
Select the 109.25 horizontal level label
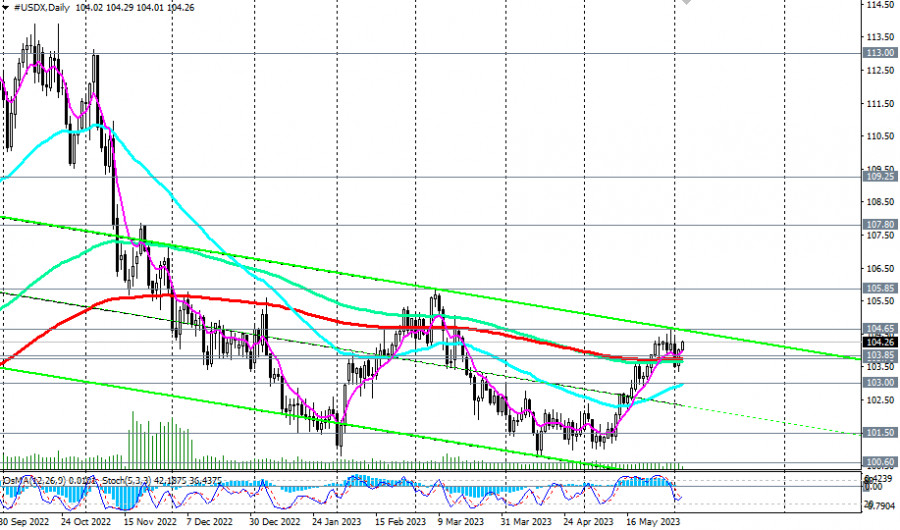tap(880, 176)
